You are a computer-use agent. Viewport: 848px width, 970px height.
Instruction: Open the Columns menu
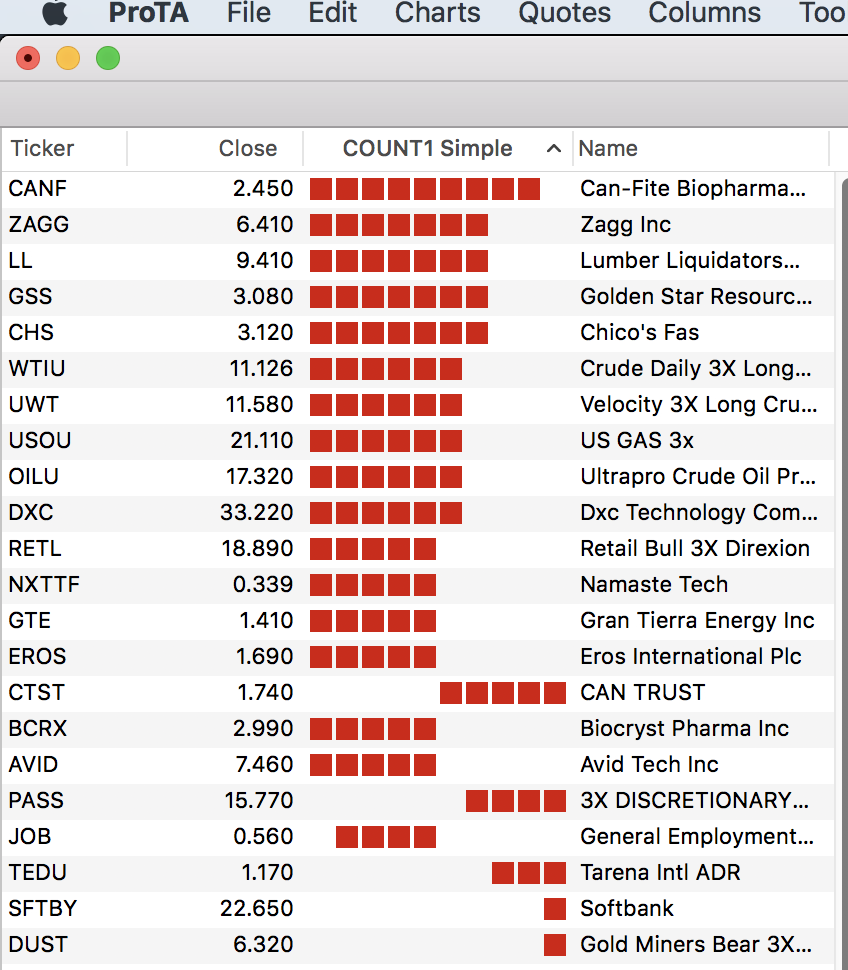coord(704,13)
